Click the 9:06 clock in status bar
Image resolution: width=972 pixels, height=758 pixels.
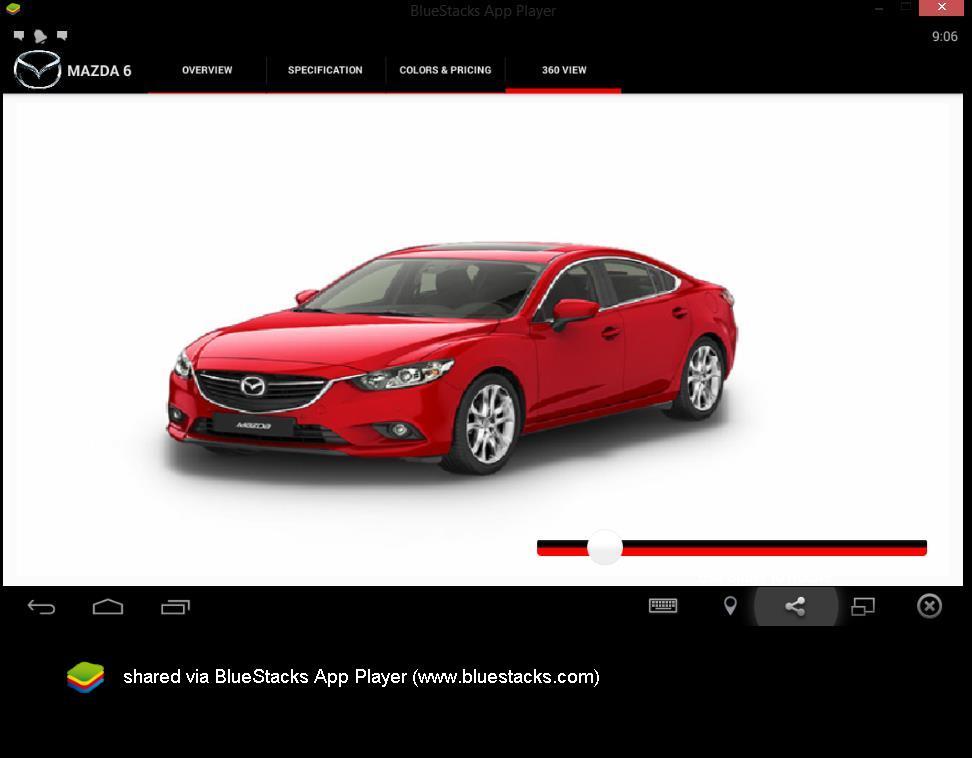tap(944, 37)
